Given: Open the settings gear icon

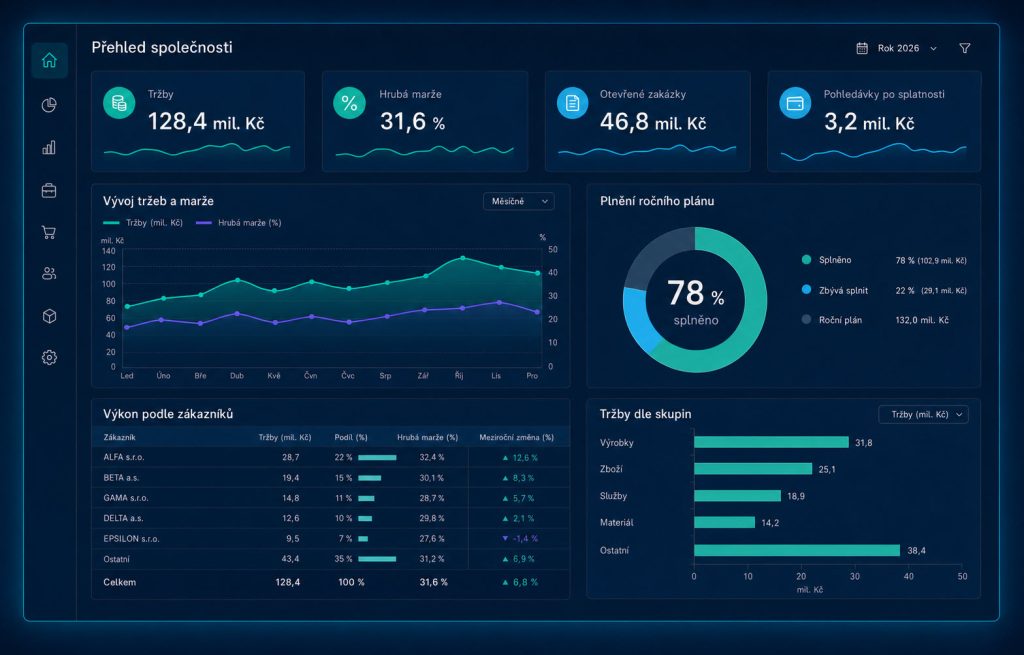Looking at the screenshot, I should pos(49,357).
